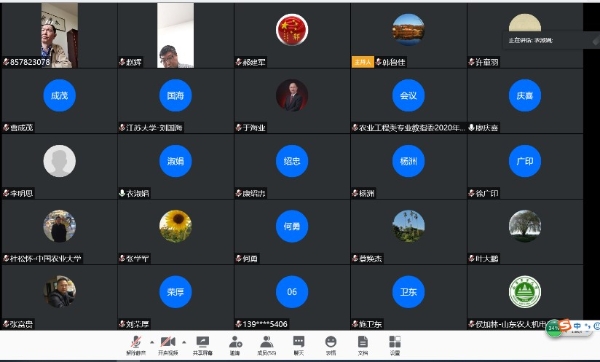Open the chat window
The width and height of the screenshot is (600, 362).
coord(298,345)
